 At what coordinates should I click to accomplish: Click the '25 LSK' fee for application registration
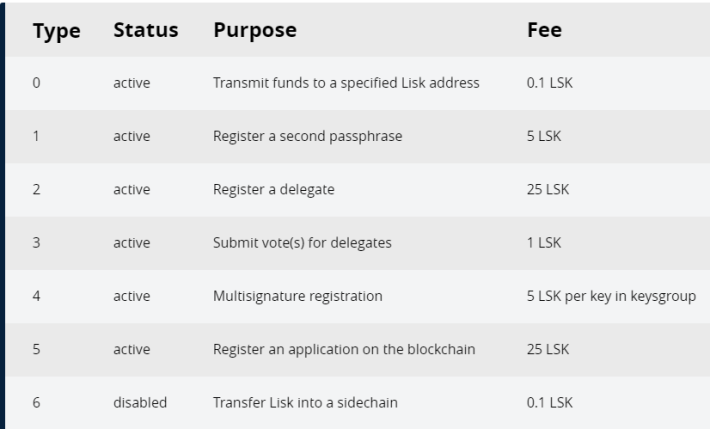pyautogui.click(x=548, y=349)
